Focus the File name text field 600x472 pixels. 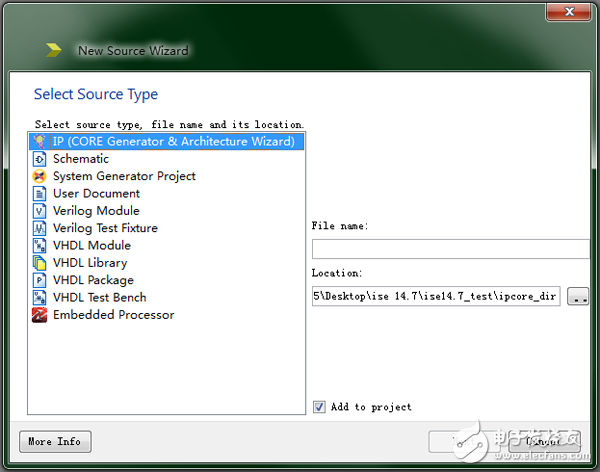(x=450, y=249)
